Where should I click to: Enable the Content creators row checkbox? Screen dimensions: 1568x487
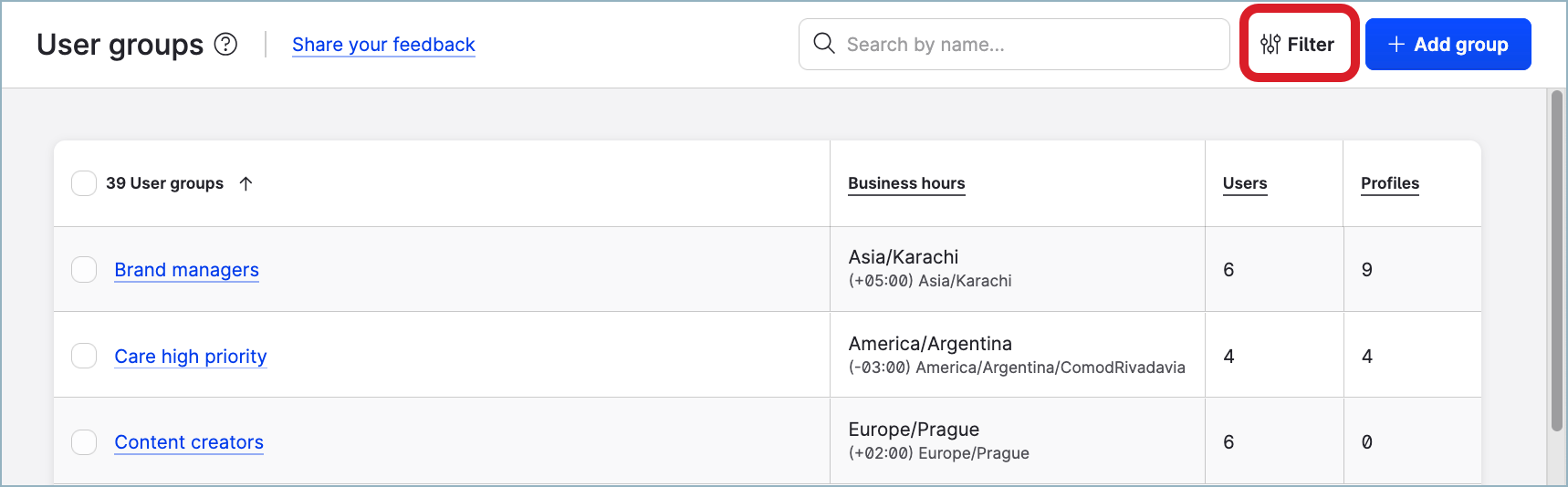click(x=84, y=442)
